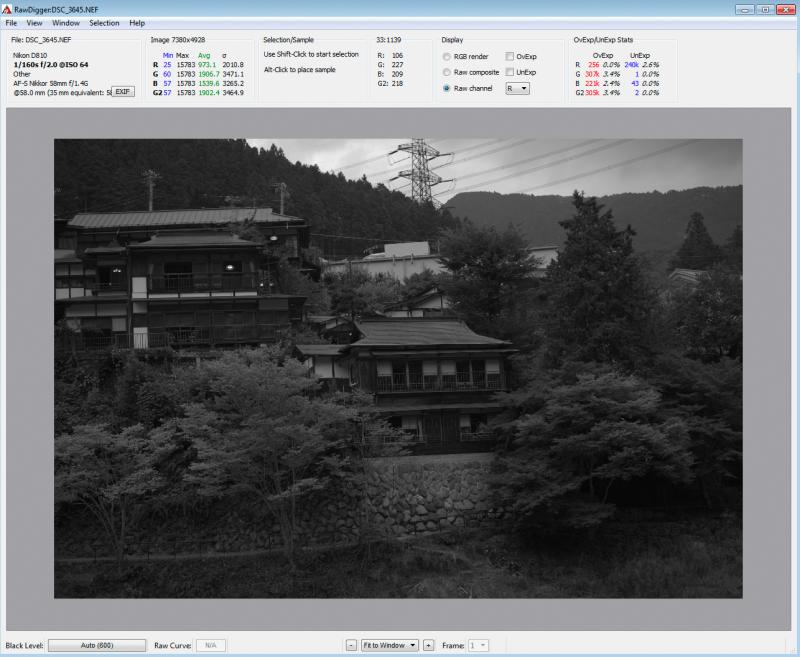Click the G channel OvExp value 307k
Screen dimensions: 800x657
click(x=592, y=74)
